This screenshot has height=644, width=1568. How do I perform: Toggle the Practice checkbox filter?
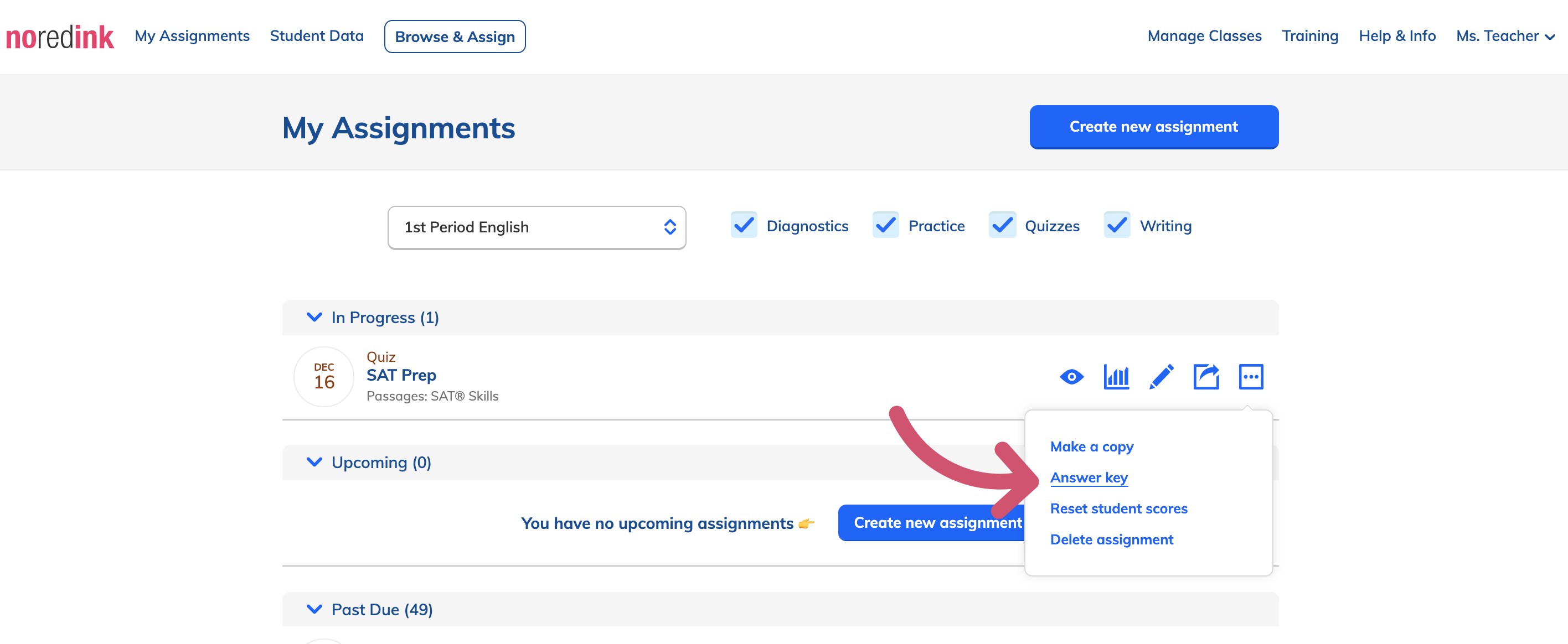coord(884,225)
